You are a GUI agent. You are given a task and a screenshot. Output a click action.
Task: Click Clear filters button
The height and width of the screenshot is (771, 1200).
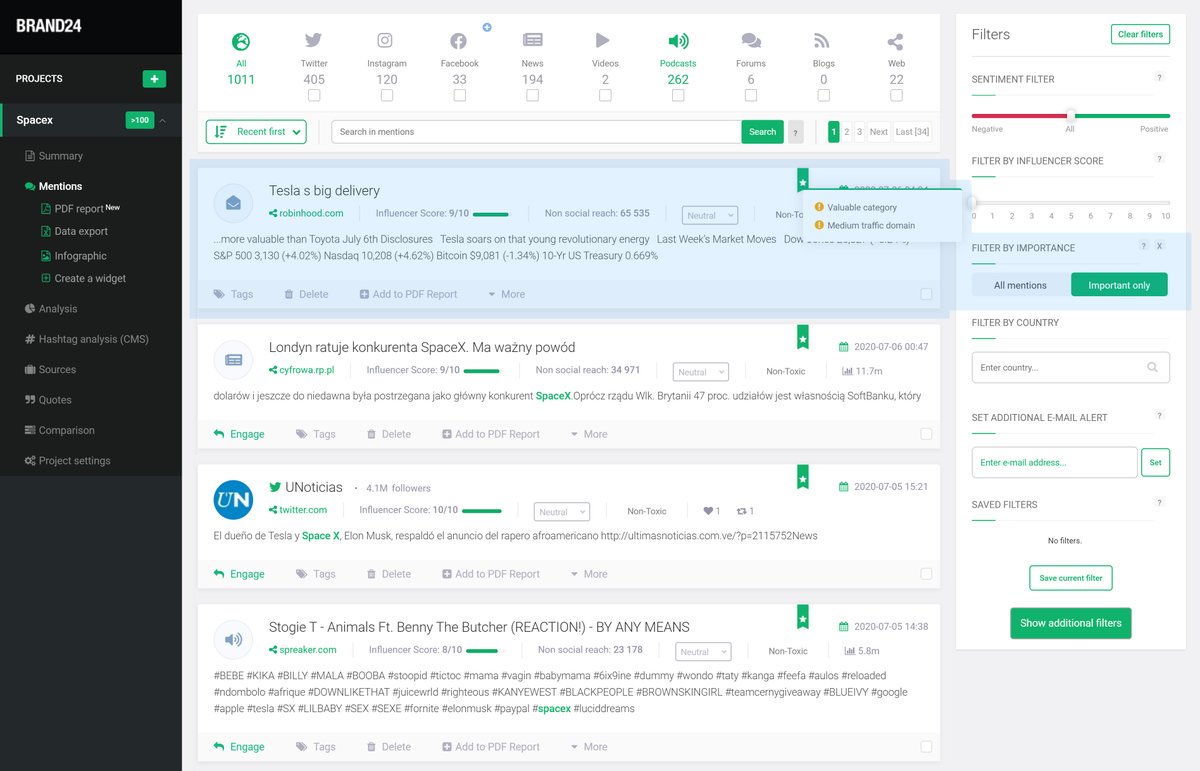point(1140,34)
